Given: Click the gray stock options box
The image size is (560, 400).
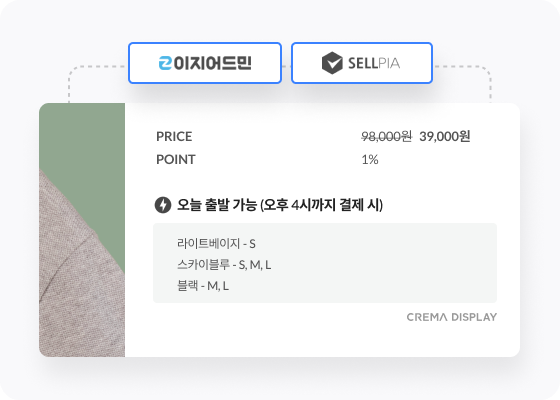Looking at the screenshot, I should (325, 263).
